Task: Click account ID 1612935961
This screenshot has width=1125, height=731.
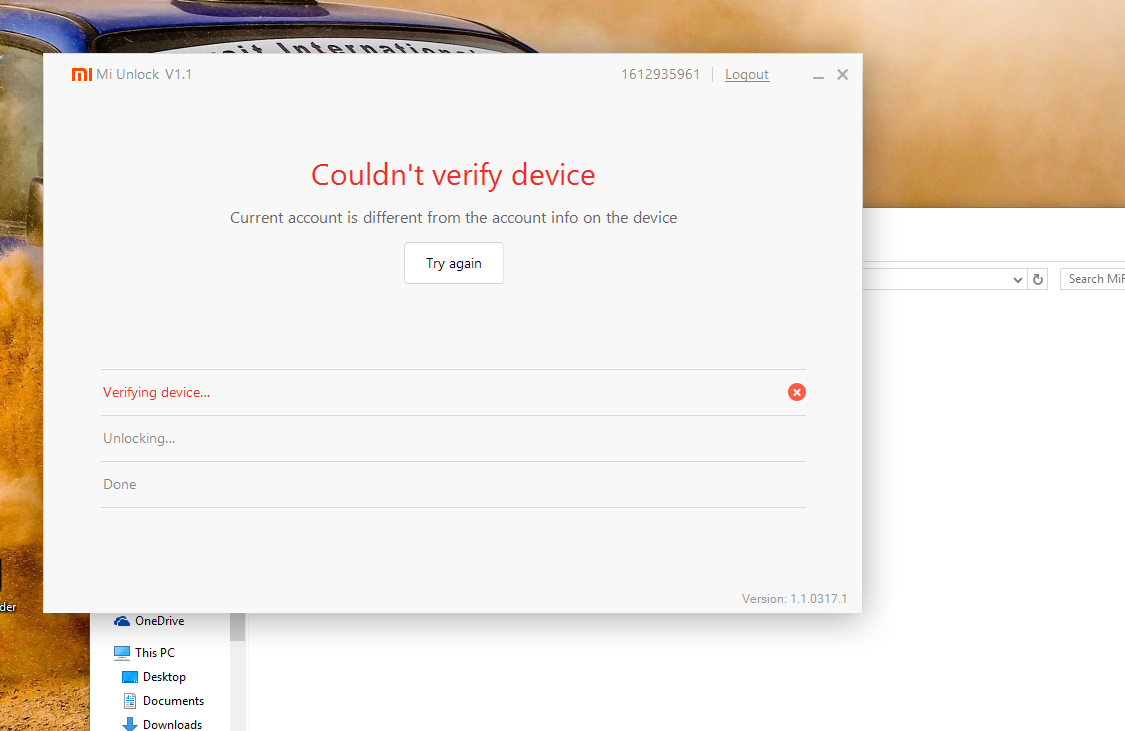Action: 660,75
